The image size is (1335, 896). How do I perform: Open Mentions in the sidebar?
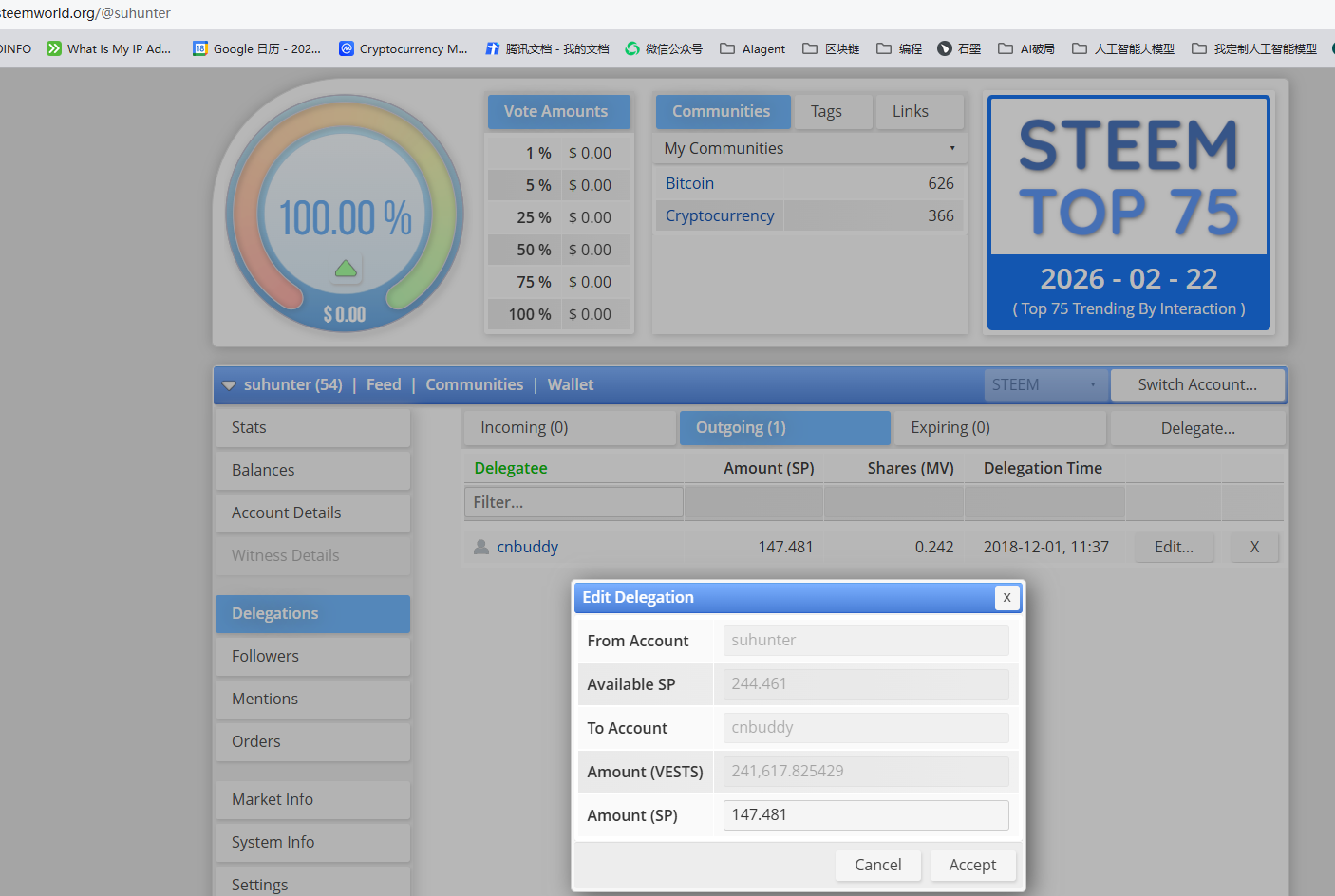(x=312, y=699)
